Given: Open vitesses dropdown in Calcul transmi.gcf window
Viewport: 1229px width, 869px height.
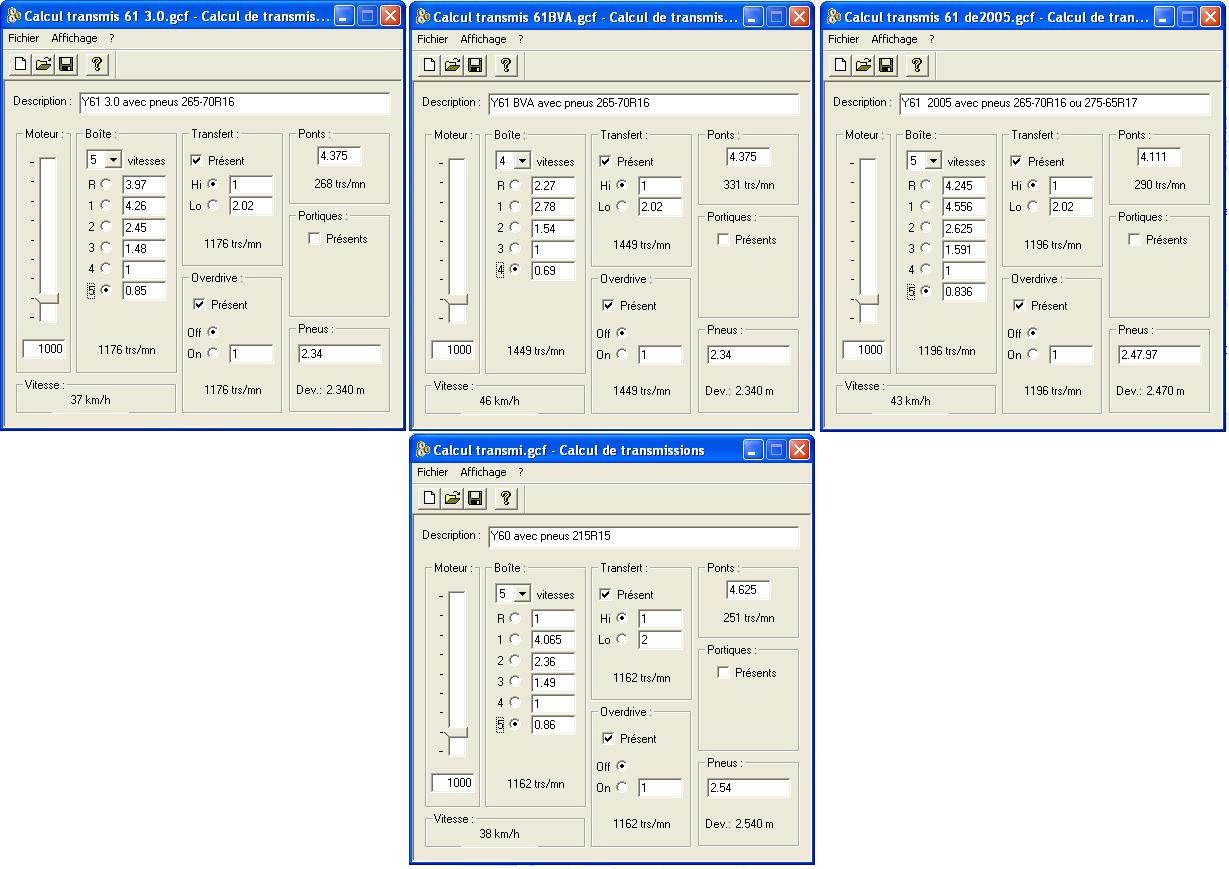Looking at the screenshot, I should click(522, 594).
